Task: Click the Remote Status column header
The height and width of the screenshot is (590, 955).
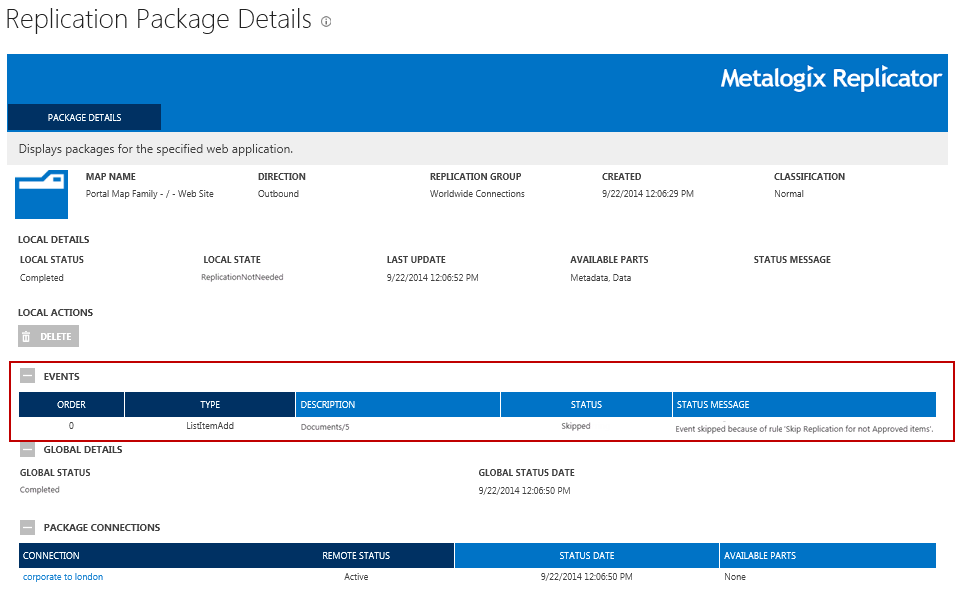Action: point(356,556)
